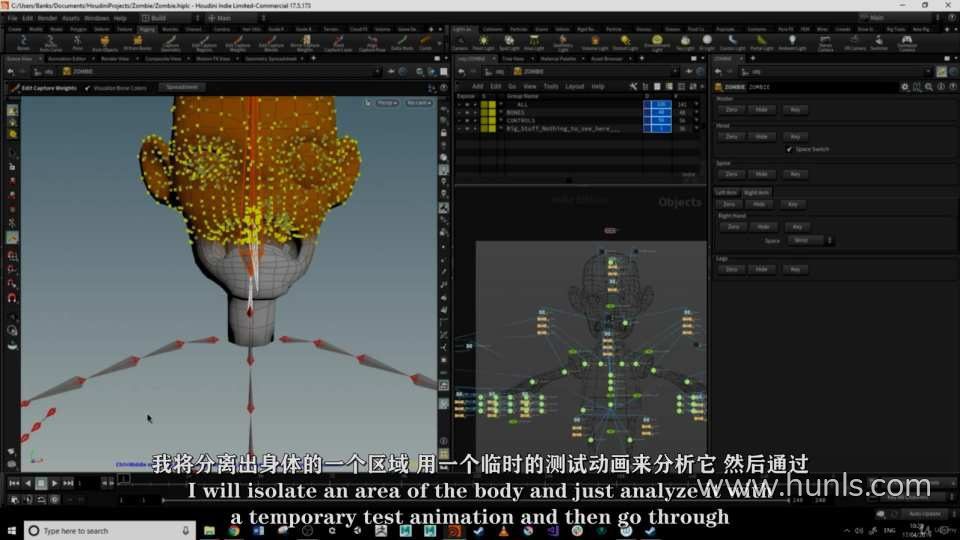960x540 pixels.
Task: Click parameter pane search magnifier icon
Action: coord(929,87)
